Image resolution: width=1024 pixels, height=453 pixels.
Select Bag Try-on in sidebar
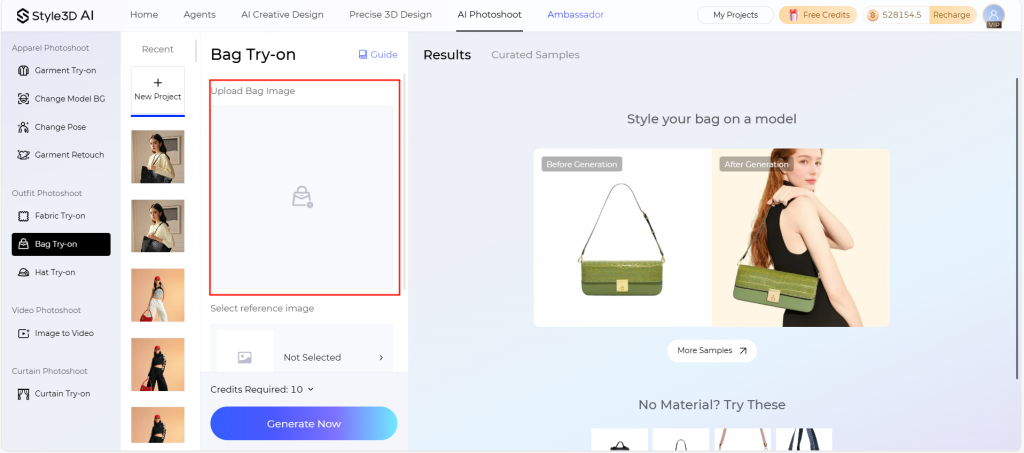tap(61, 244)
